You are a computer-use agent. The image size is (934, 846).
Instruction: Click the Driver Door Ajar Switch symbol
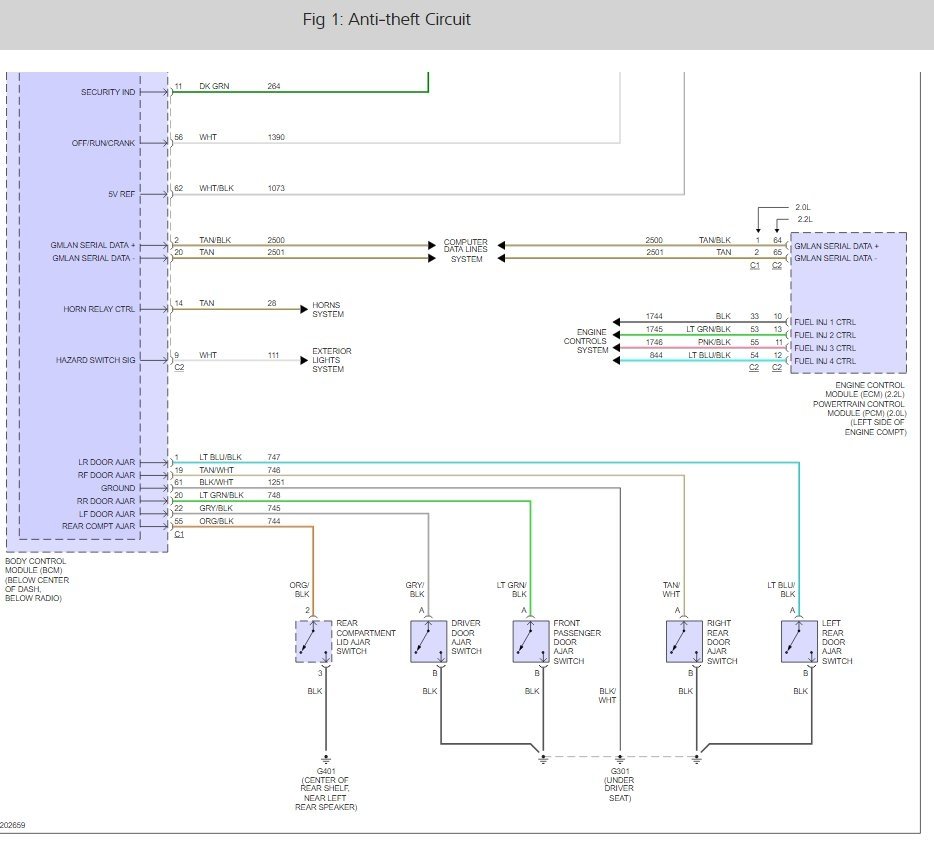tap(428, 641)
